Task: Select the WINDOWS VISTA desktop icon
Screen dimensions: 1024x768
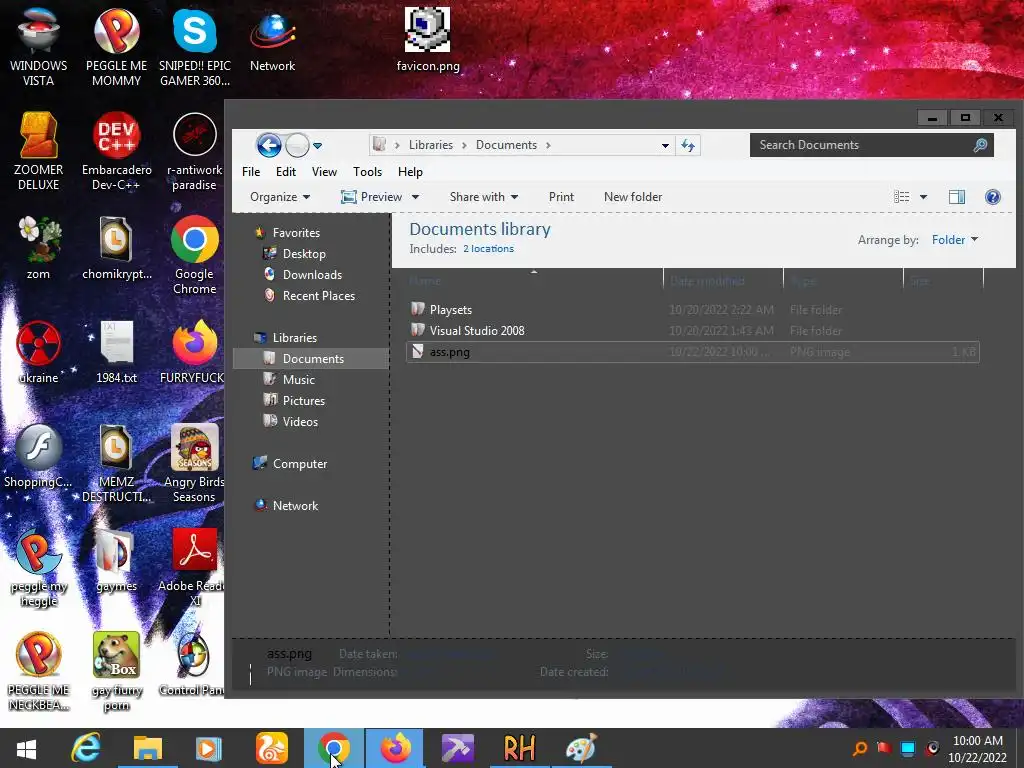Action: click(39, 47)
